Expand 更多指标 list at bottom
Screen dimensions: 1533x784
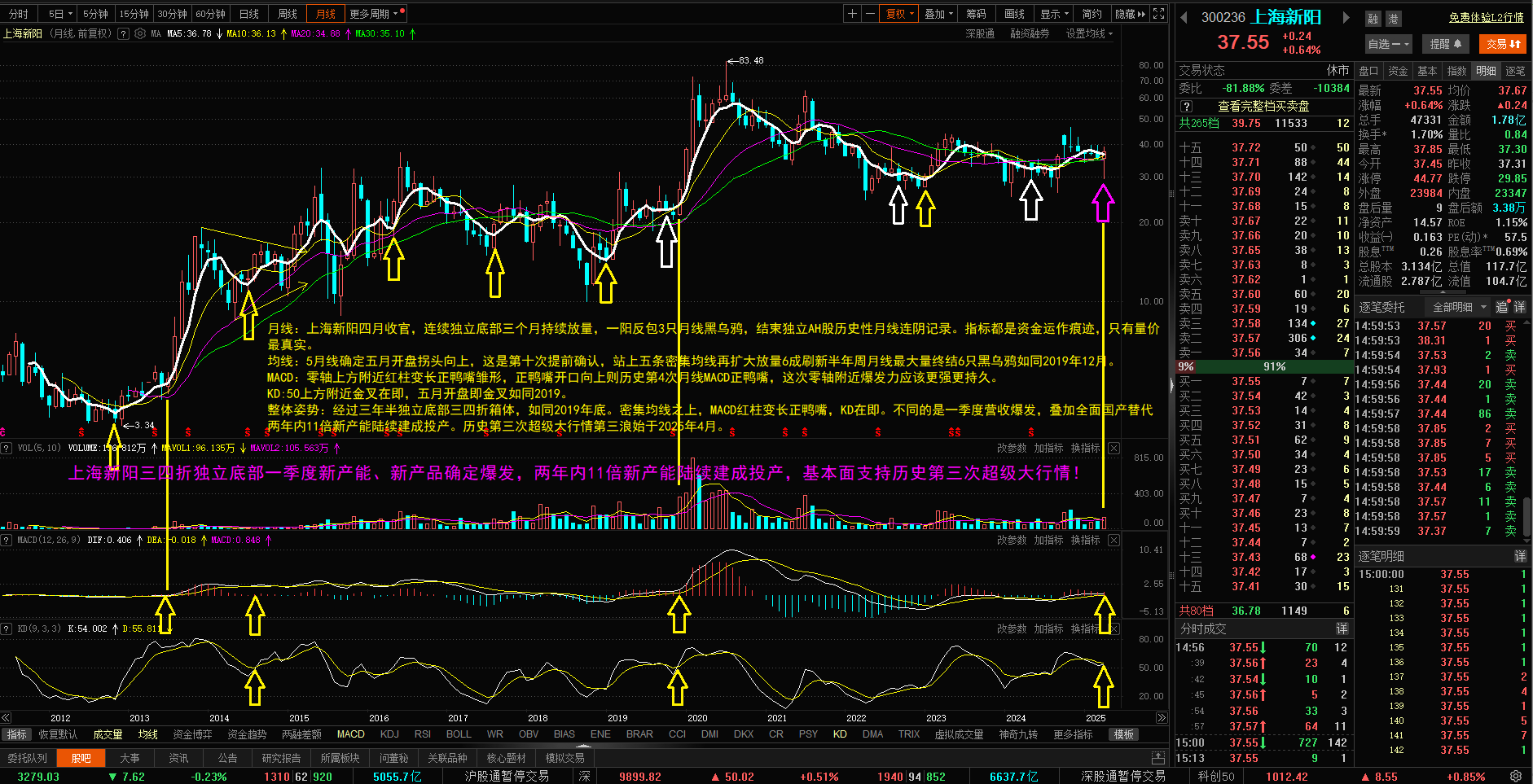[1073, 734]
